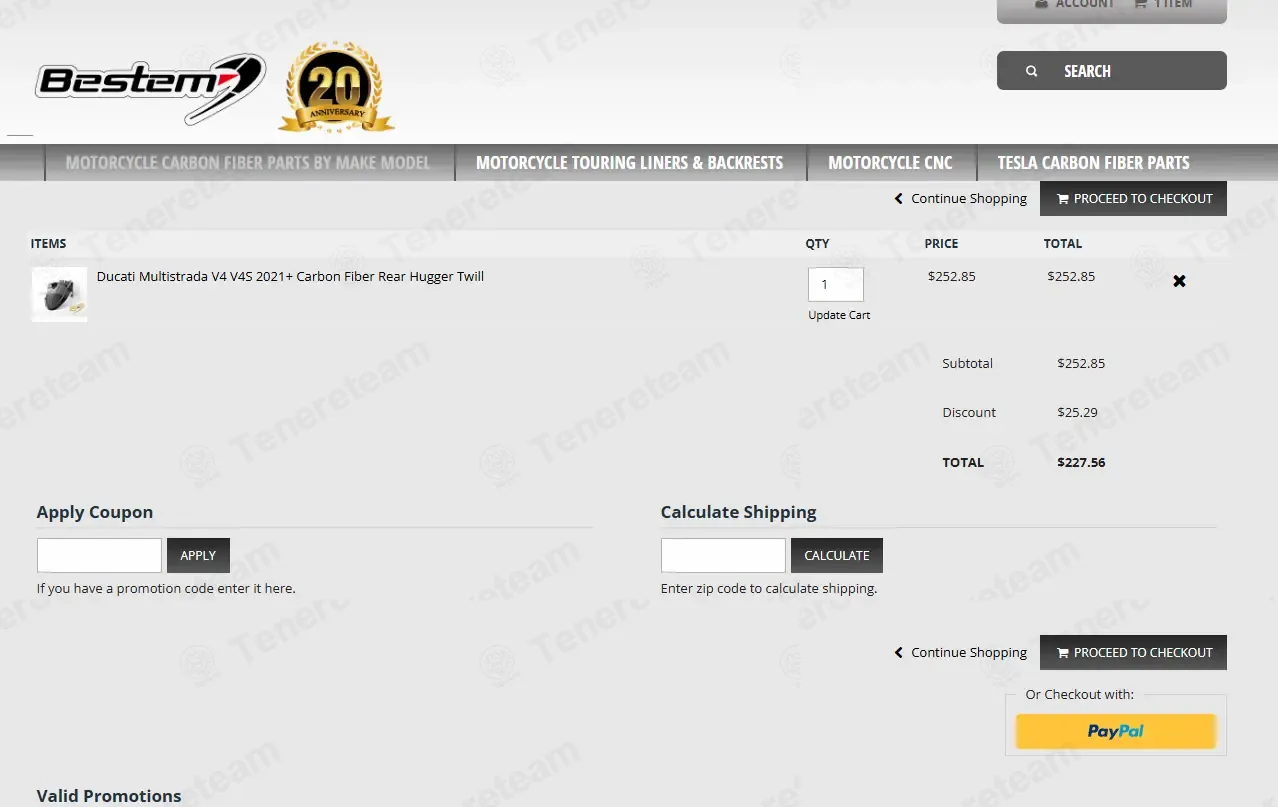Screen dimensions: 1278x807
Task: Click the Update Cart link
Action: (839, 315)
